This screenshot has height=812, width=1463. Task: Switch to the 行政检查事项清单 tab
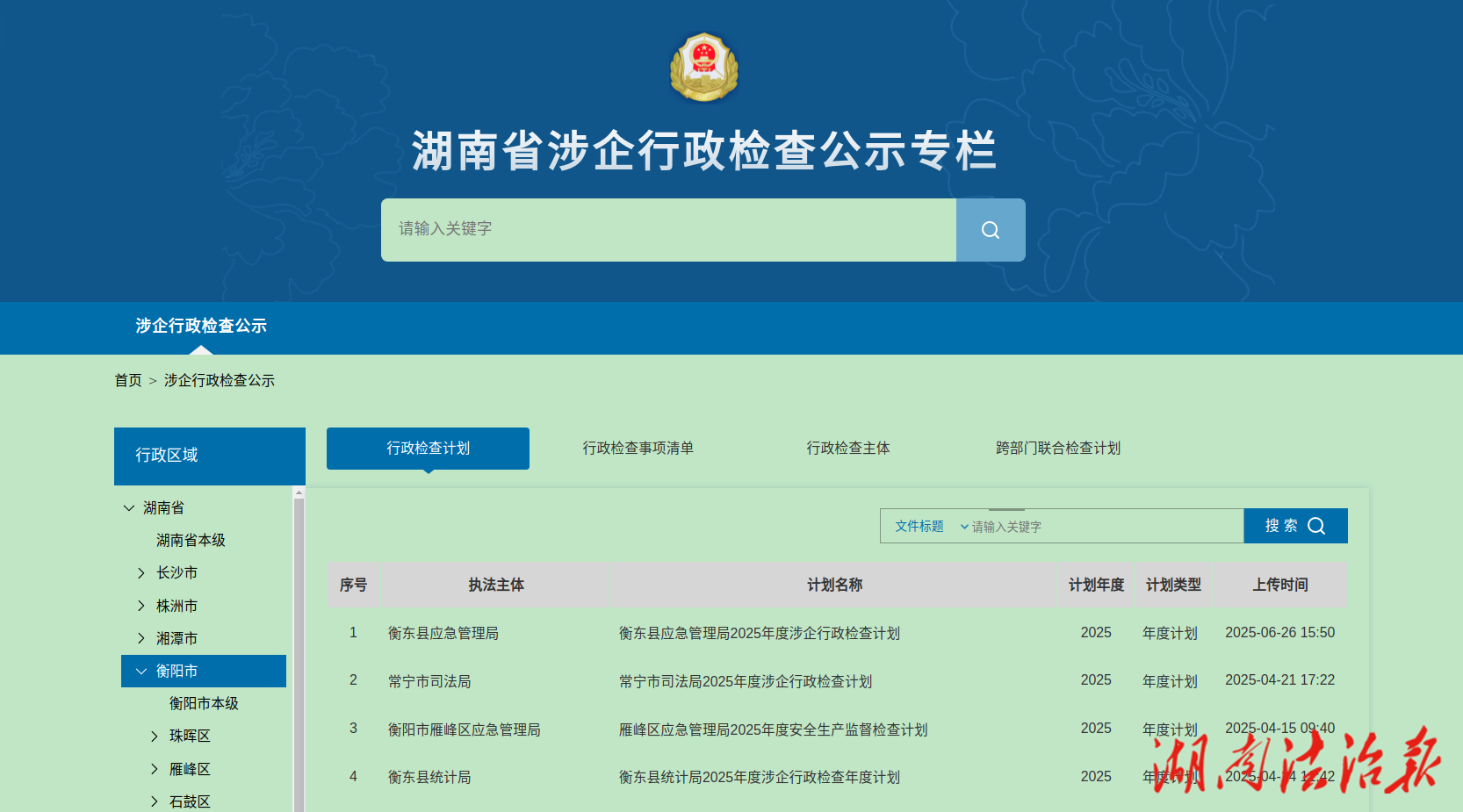click(x=638, y=448)
